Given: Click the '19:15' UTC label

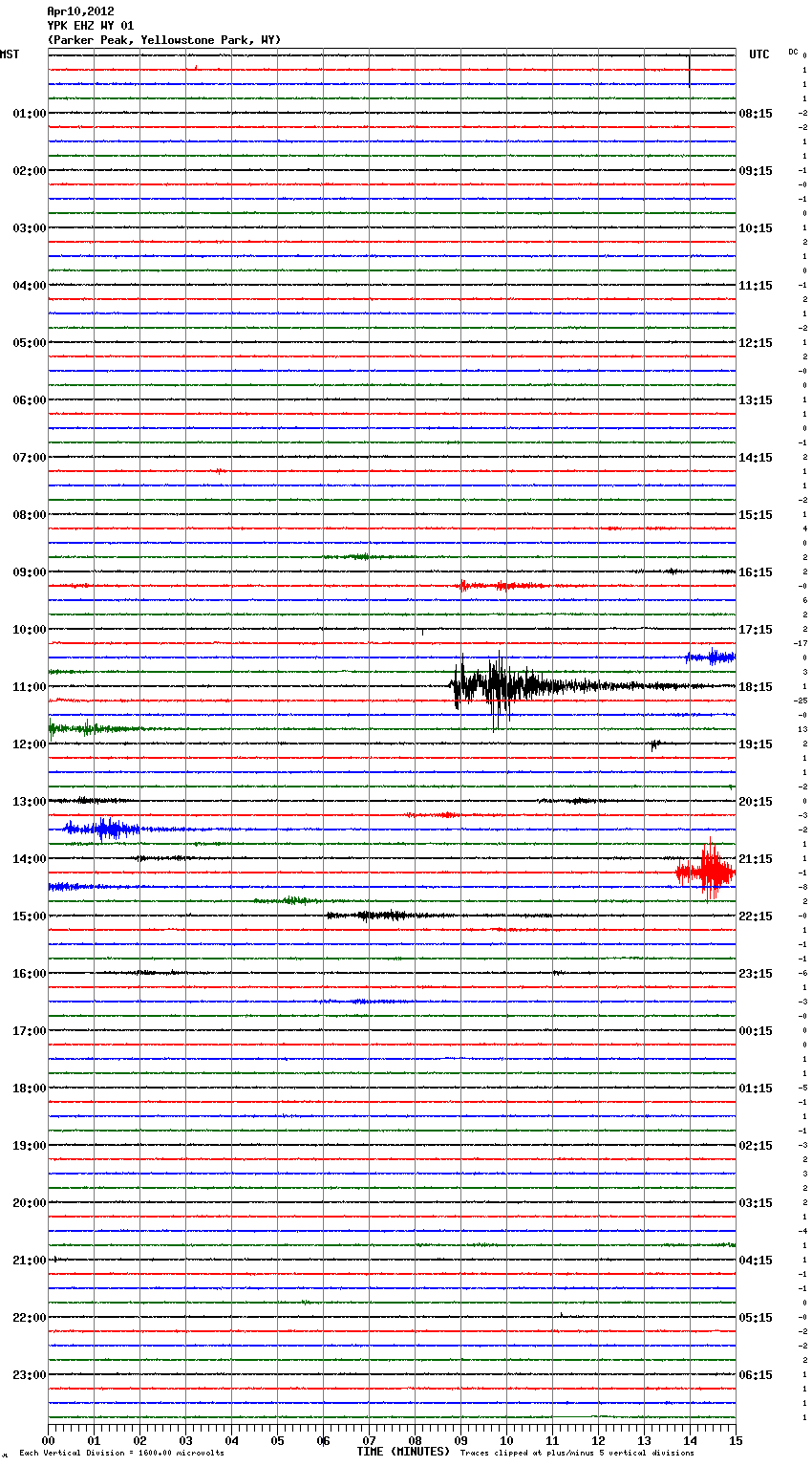Looking at the screenshot, I should (756, 744).
